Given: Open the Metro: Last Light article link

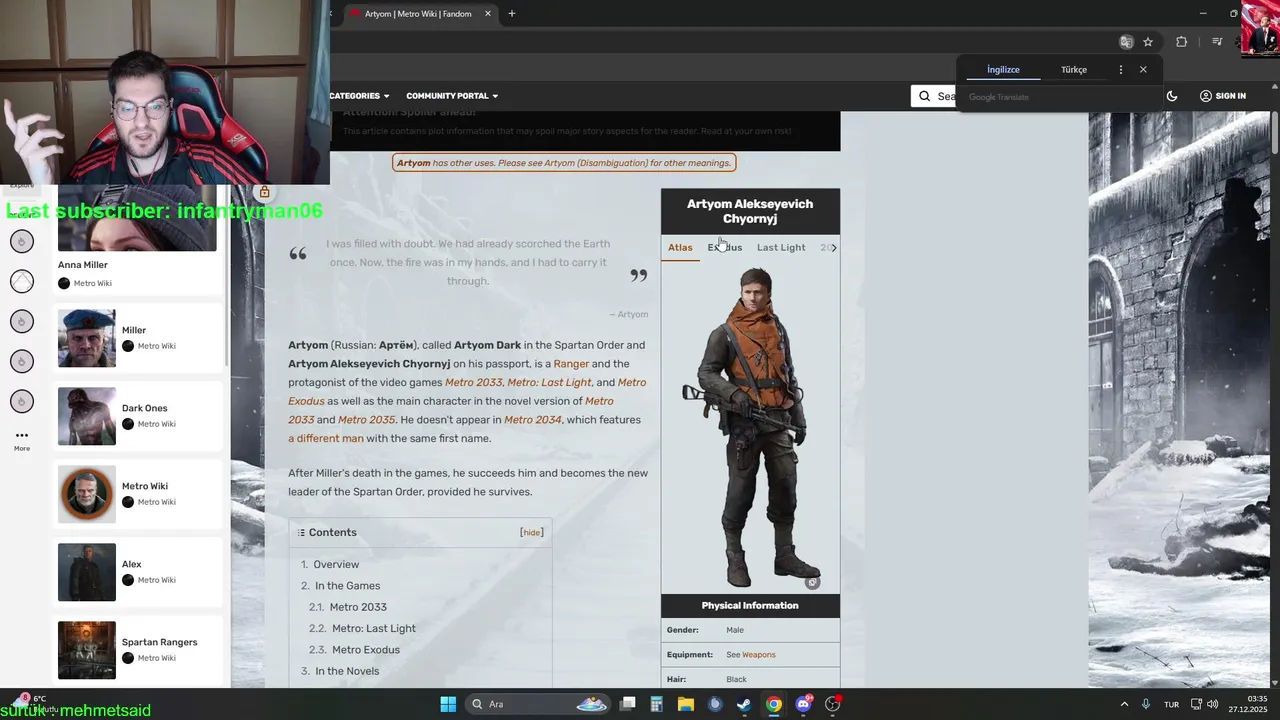Looking at the screenshot, I should (x=549, y=383).
